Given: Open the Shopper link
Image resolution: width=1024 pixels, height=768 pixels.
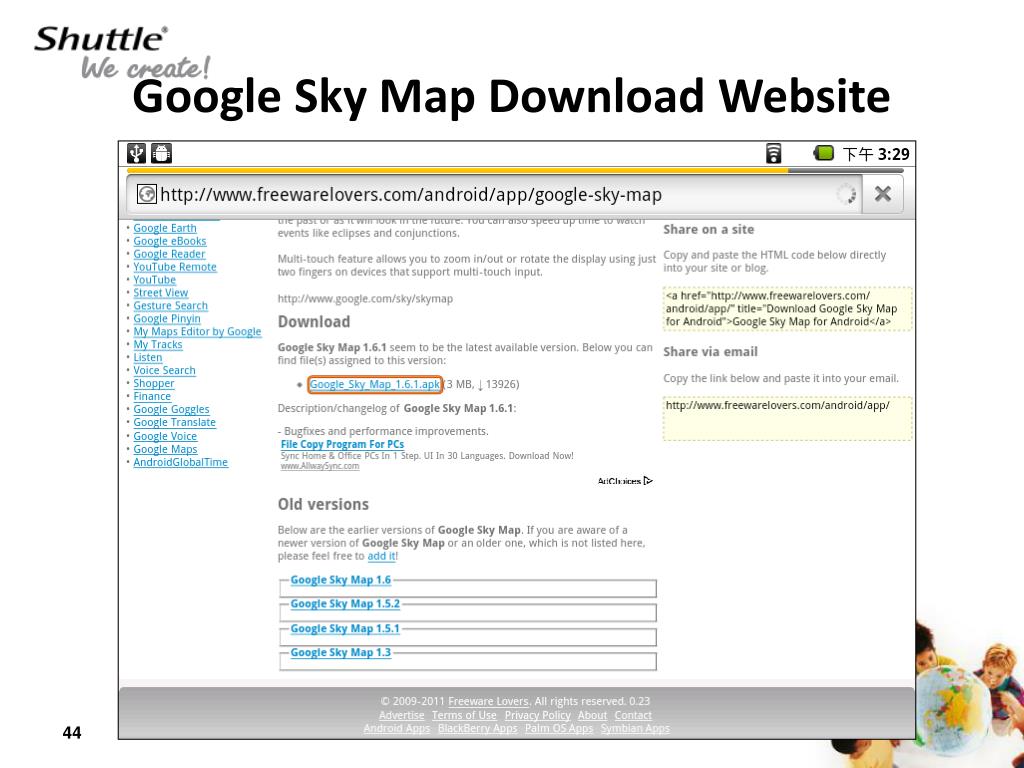Looking at the screenshot, I should [154, 383].
